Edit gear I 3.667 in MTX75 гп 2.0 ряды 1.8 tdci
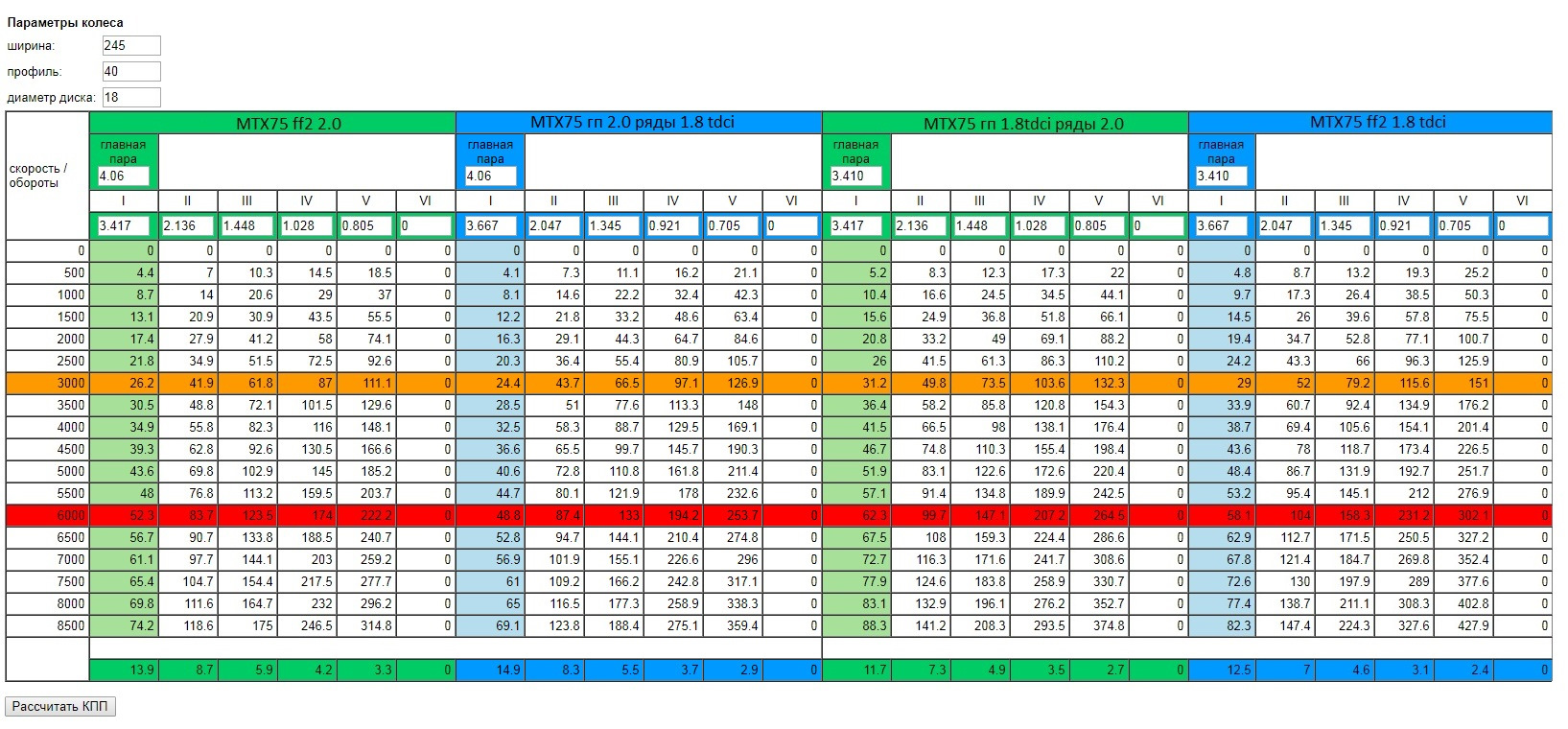Image resolution: width=1568 pixels, height=729 pixels. point(491,226)
